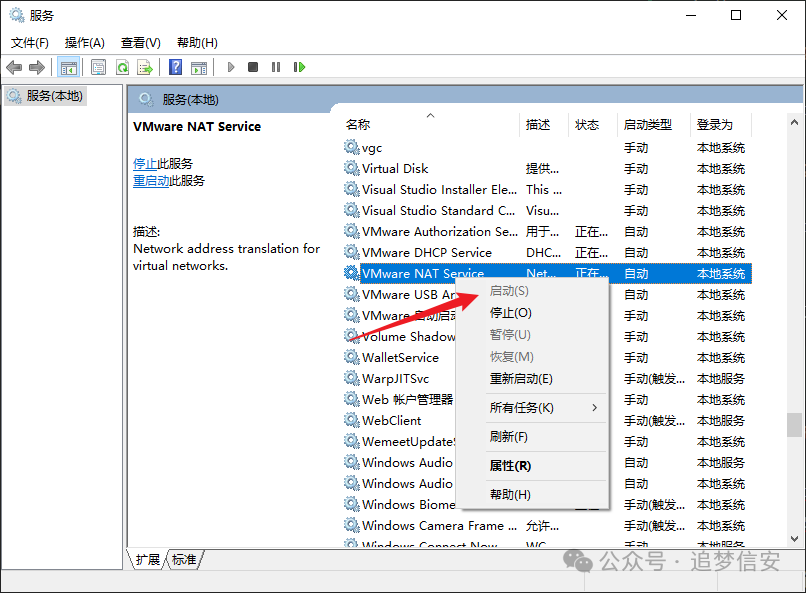Open the 查看(V) menu
The height and width of the screenshot is (593, 806).
(x=140, y=43)
